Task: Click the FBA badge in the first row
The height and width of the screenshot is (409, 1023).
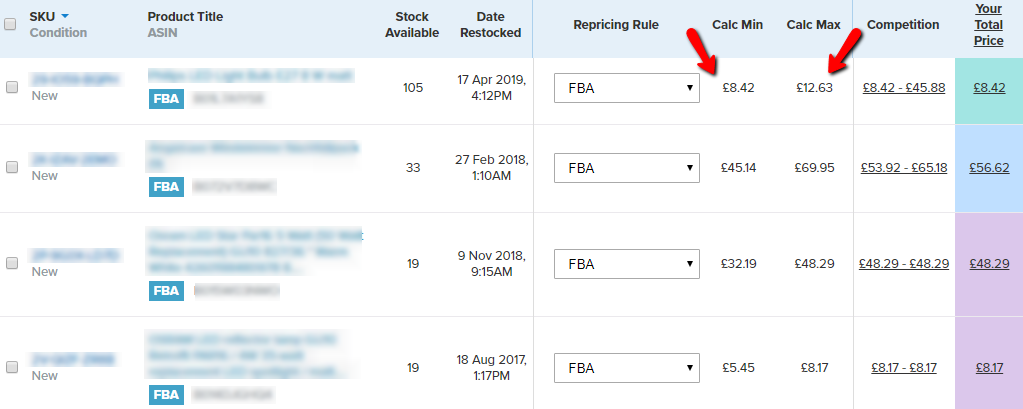Action: 165,98
